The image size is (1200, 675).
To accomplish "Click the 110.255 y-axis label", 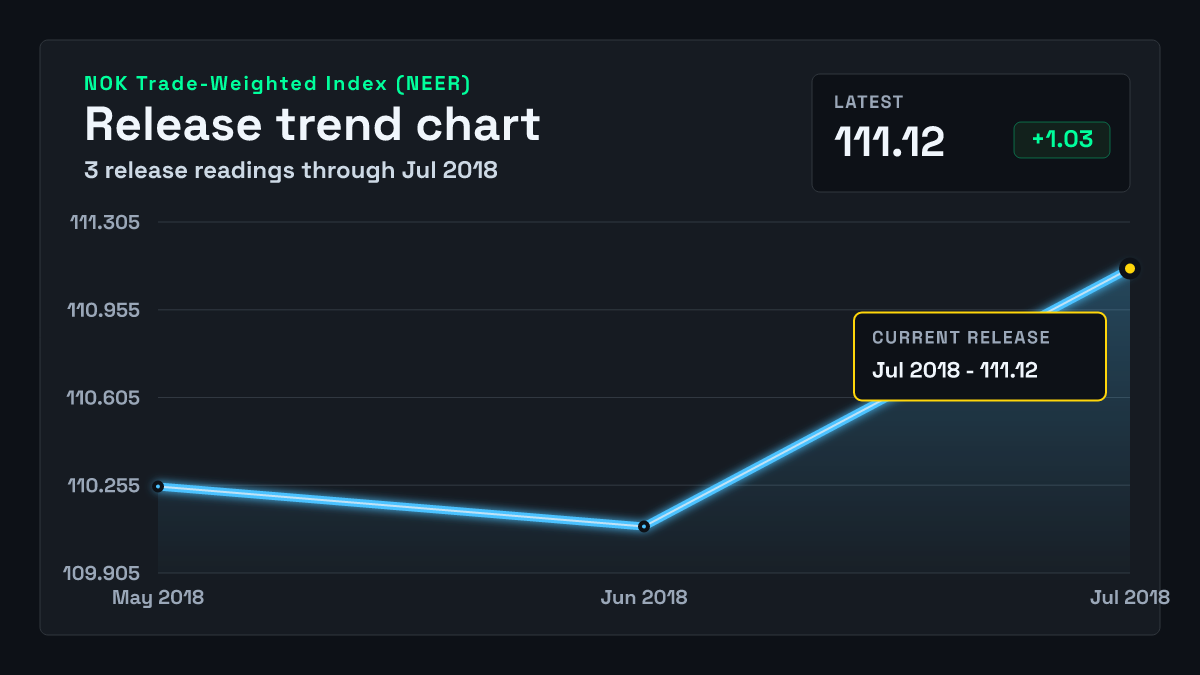I will point(104,486).
